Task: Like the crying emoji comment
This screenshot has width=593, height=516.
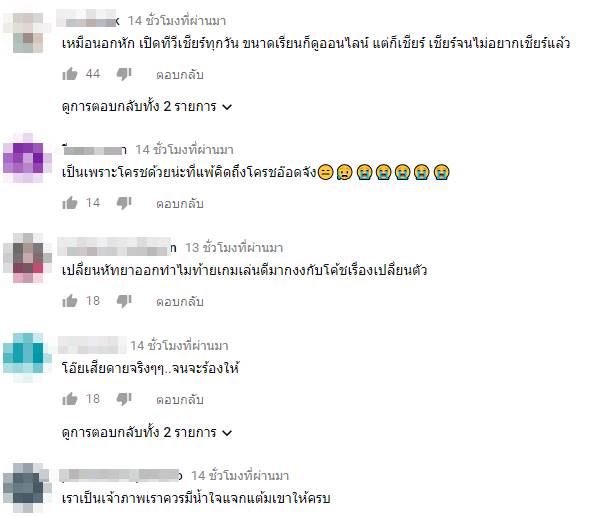Action: click(x=70, y=203)
